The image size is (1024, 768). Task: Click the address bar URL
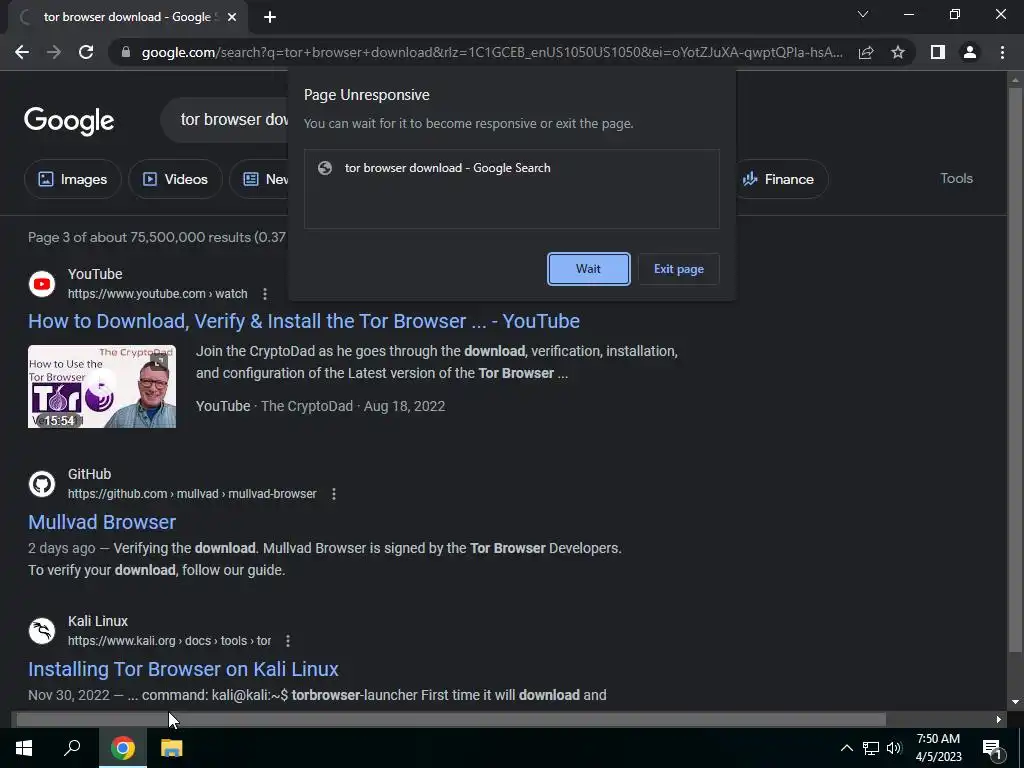click(492, 52)
